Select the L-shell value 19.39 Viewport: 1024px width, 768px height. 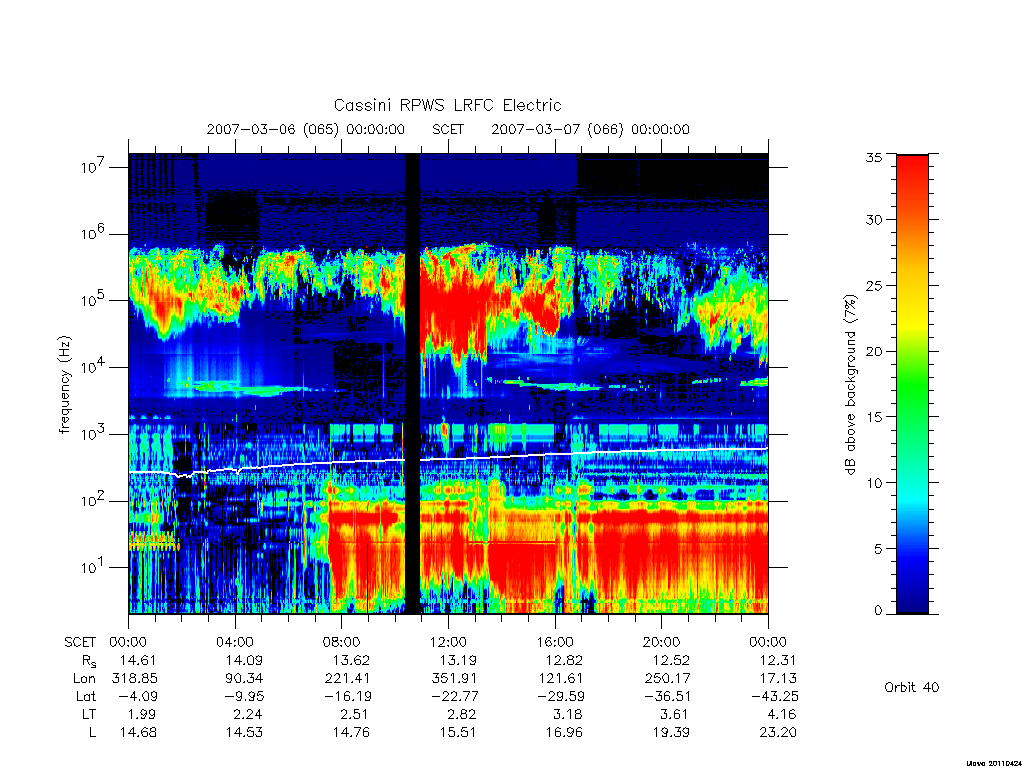(x=671, y=733)
